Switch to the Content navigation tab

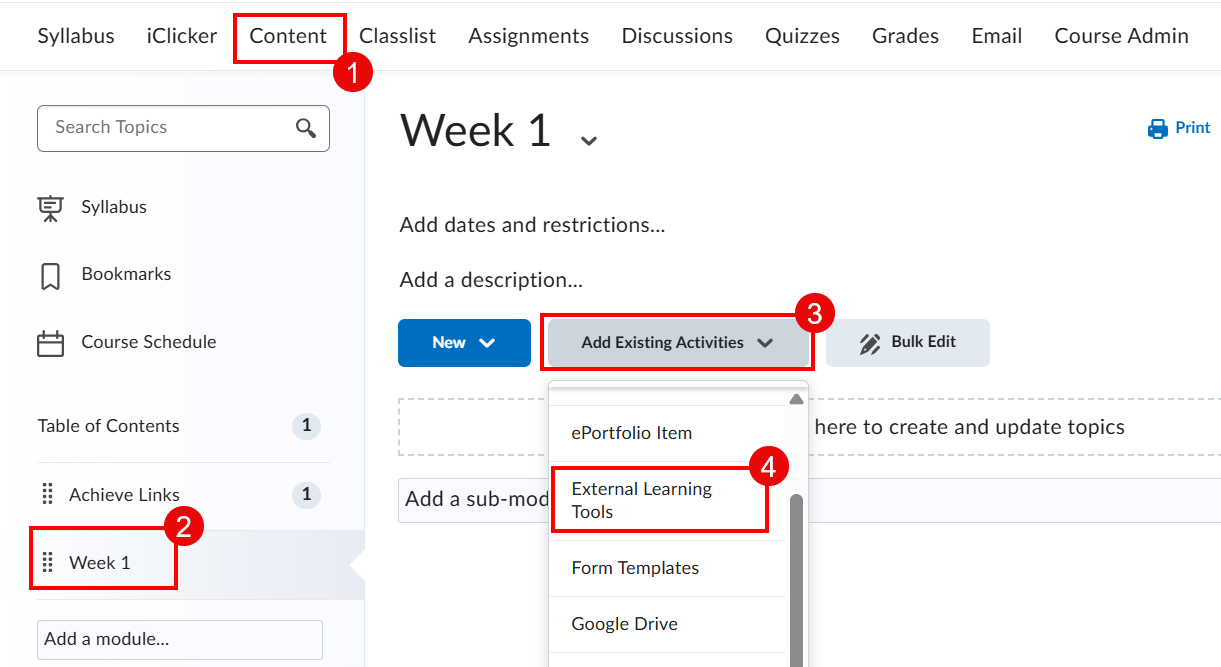[288, 35]
